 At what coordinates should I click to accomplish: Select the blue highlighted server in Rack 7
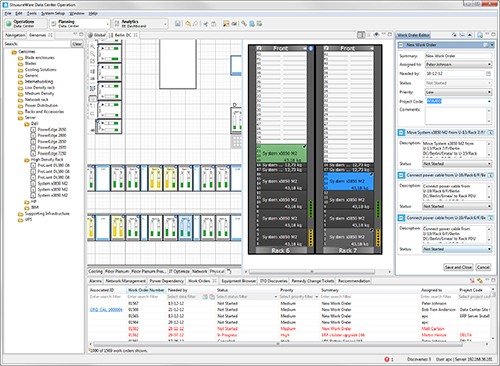click(x=349, y=181)
